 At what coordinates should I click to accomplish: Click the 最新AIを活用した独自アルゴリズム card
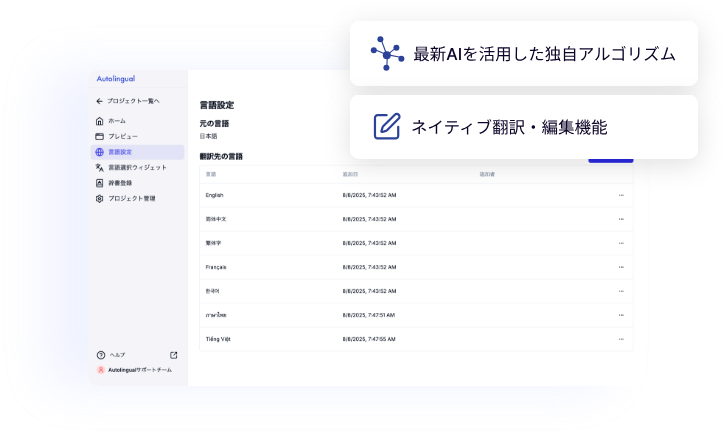(523, 53)
